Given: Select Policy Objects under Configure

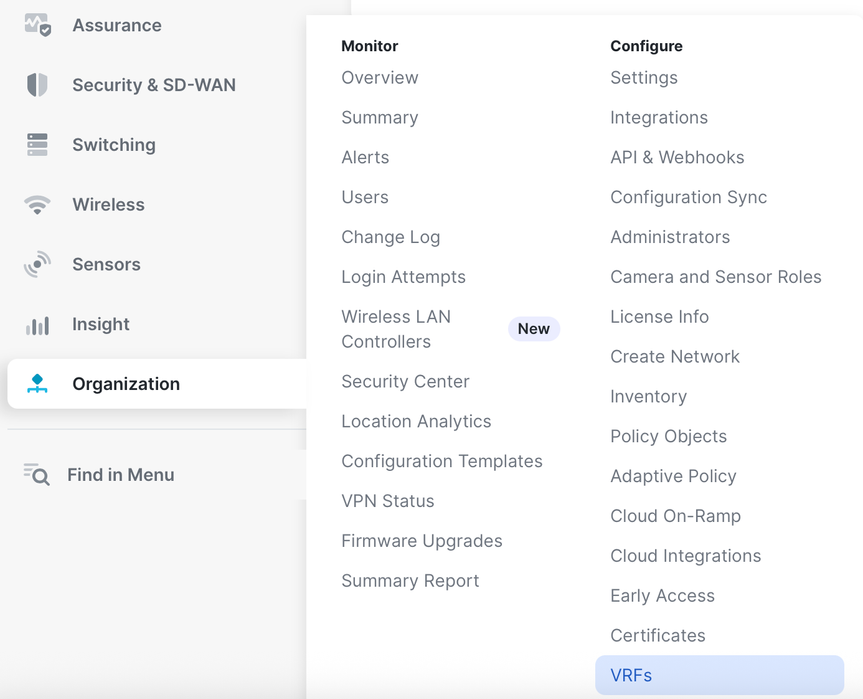Looking at the screenshot, I should coord(668,436).
